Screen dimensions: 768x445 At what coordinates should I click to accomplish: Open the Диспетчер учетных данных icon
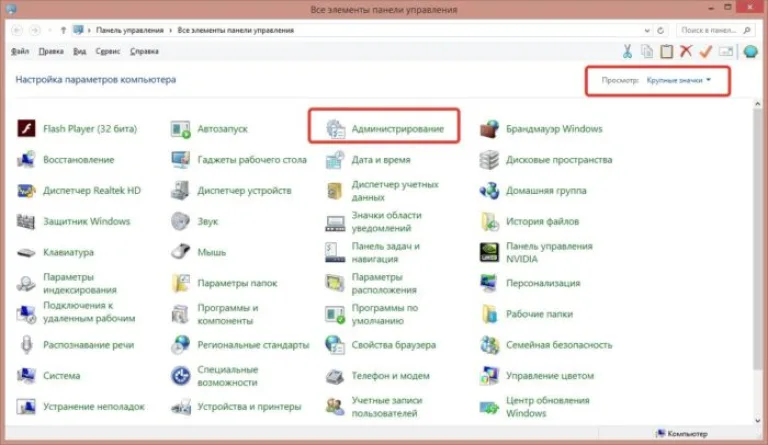(x=336, y=190)
